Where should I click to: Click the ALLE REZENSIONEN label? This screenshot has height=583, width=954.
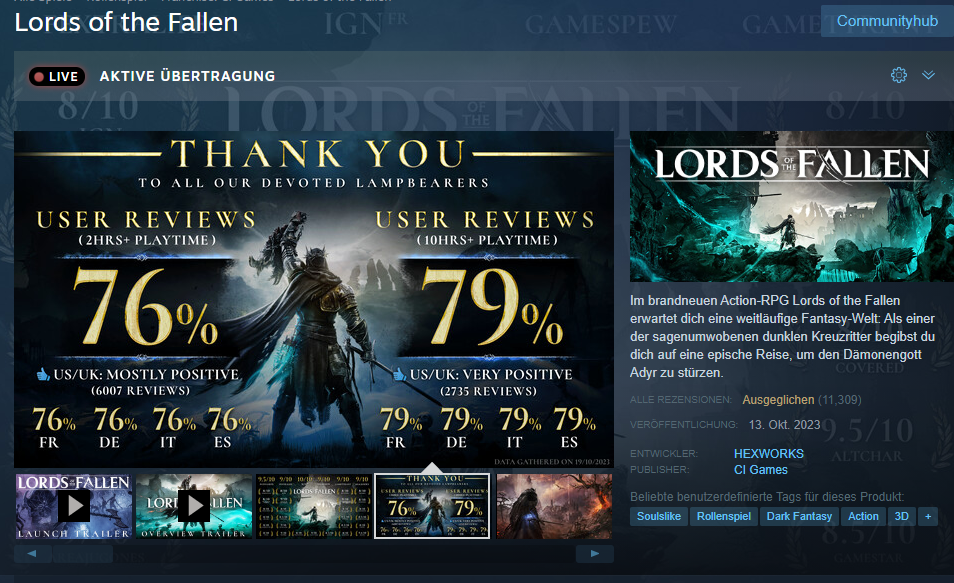(x=681, y=400)
